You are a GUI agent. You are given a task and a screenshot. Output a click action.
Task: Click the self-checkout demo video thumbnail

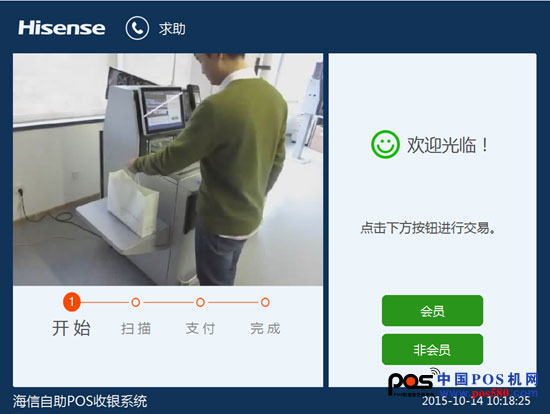168,169
